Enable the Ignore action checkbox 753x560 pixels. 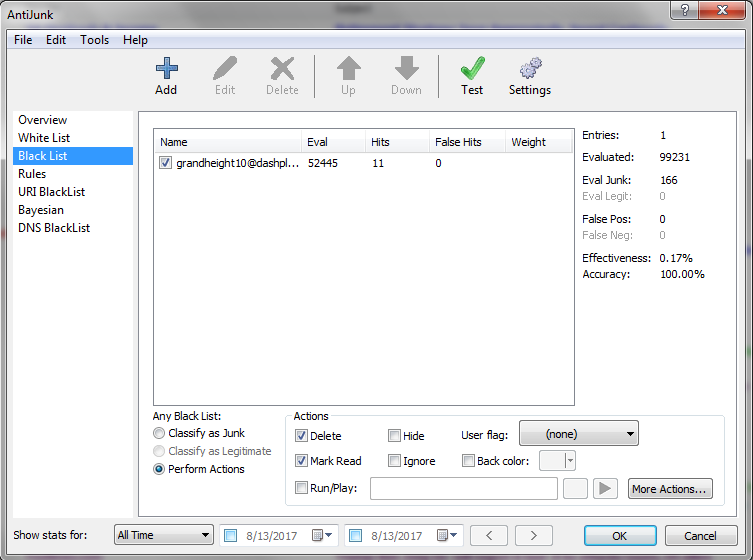394,461
